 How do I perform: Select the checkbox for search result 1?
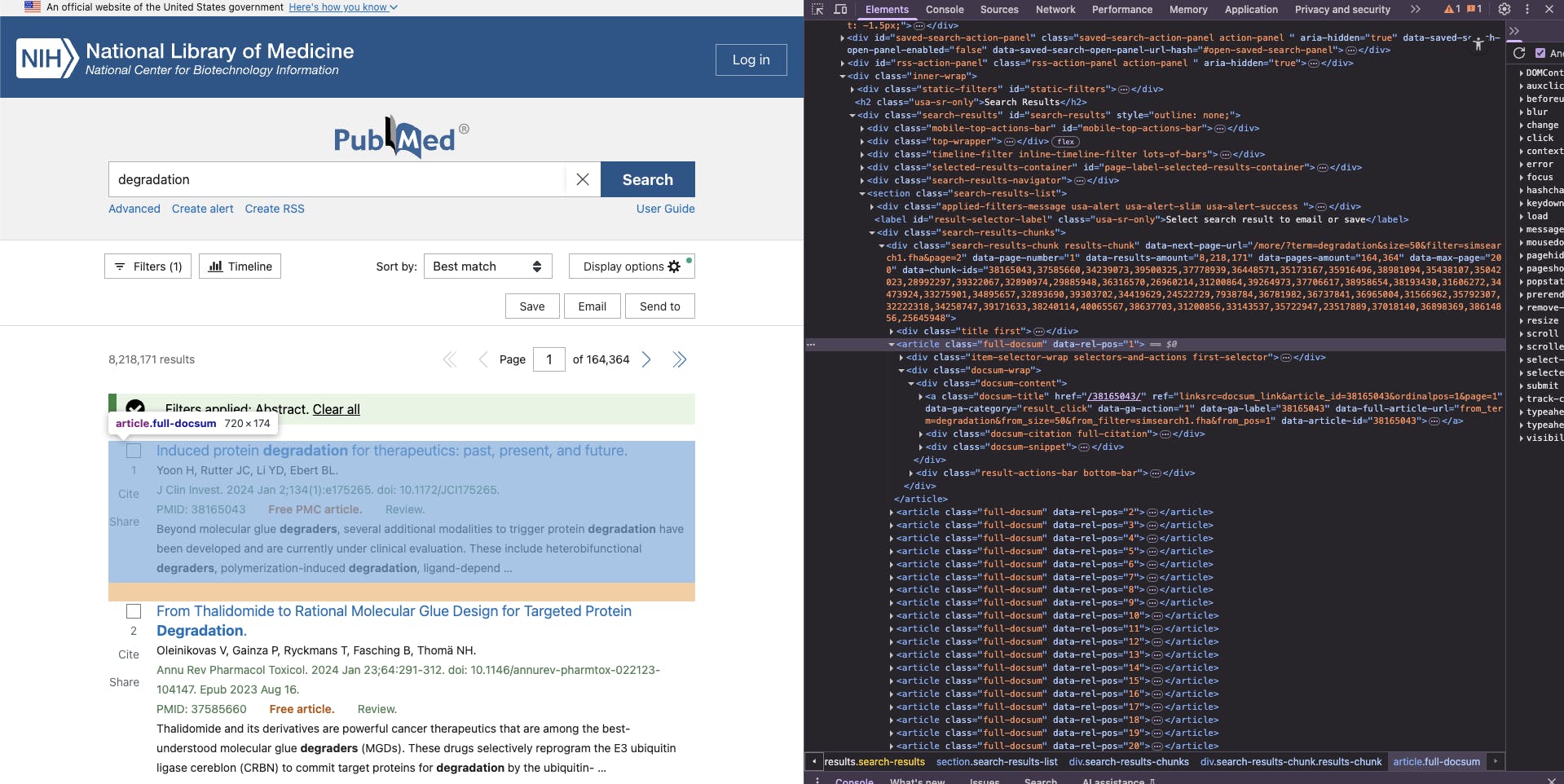[134, 451]
